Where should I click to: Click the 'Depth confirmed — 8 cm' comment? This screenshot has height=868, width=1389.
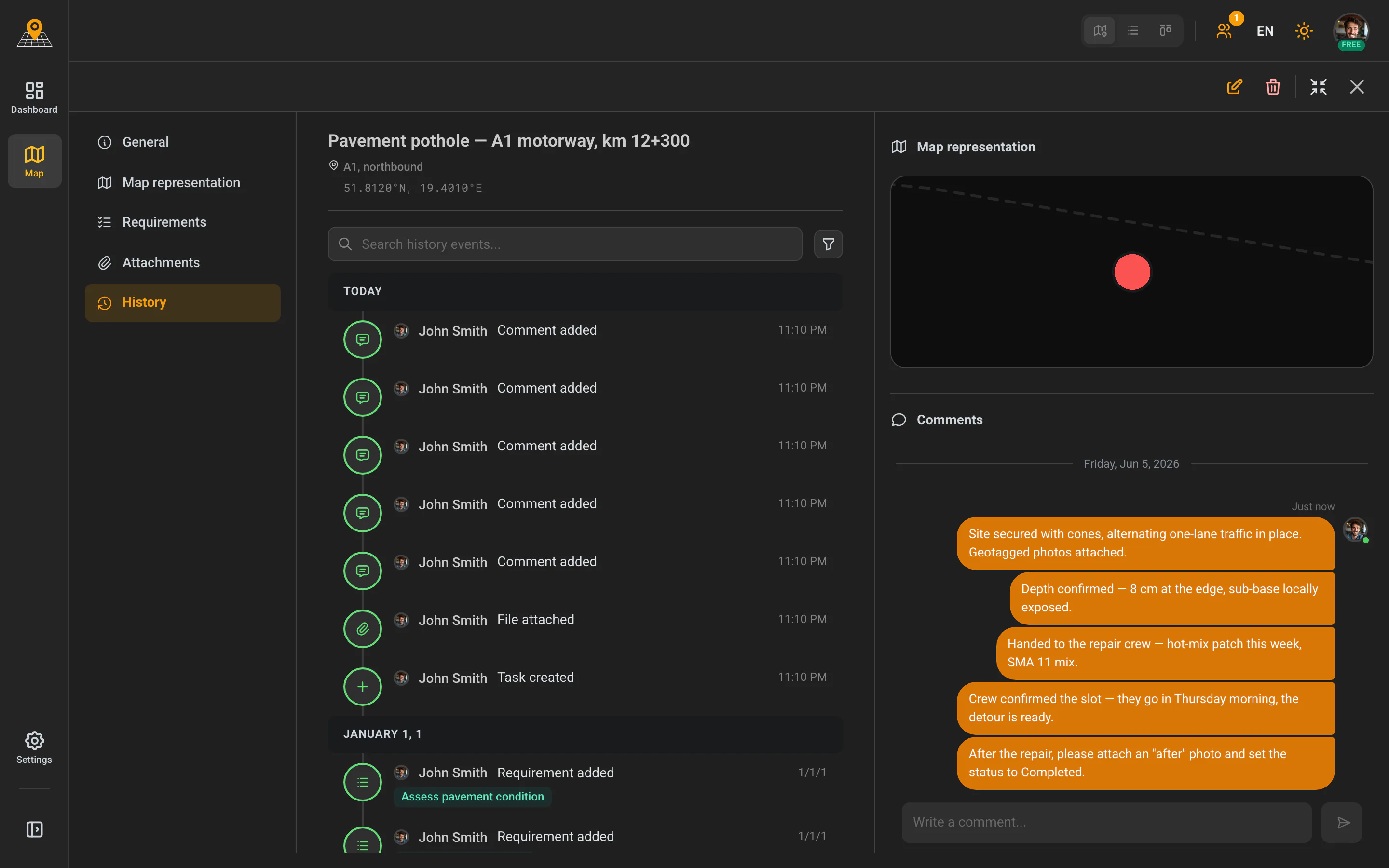(x=1172, y=598)
